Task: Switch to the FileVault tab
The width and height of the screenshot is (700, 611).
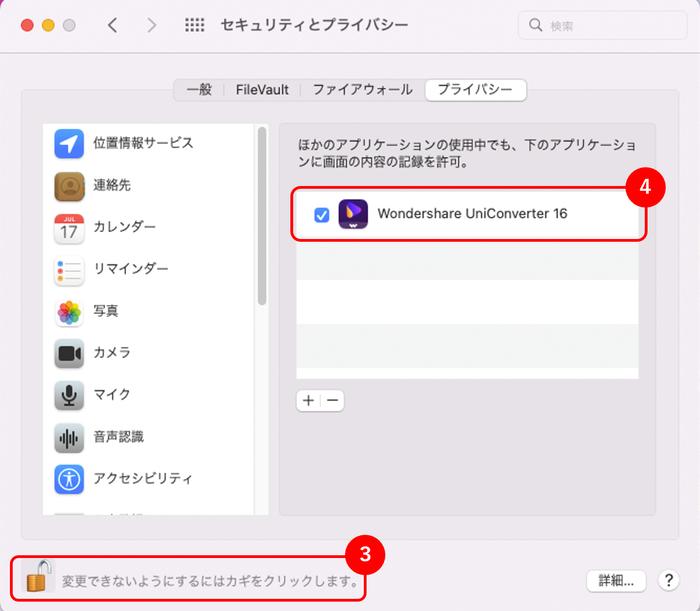Action: 262,90
